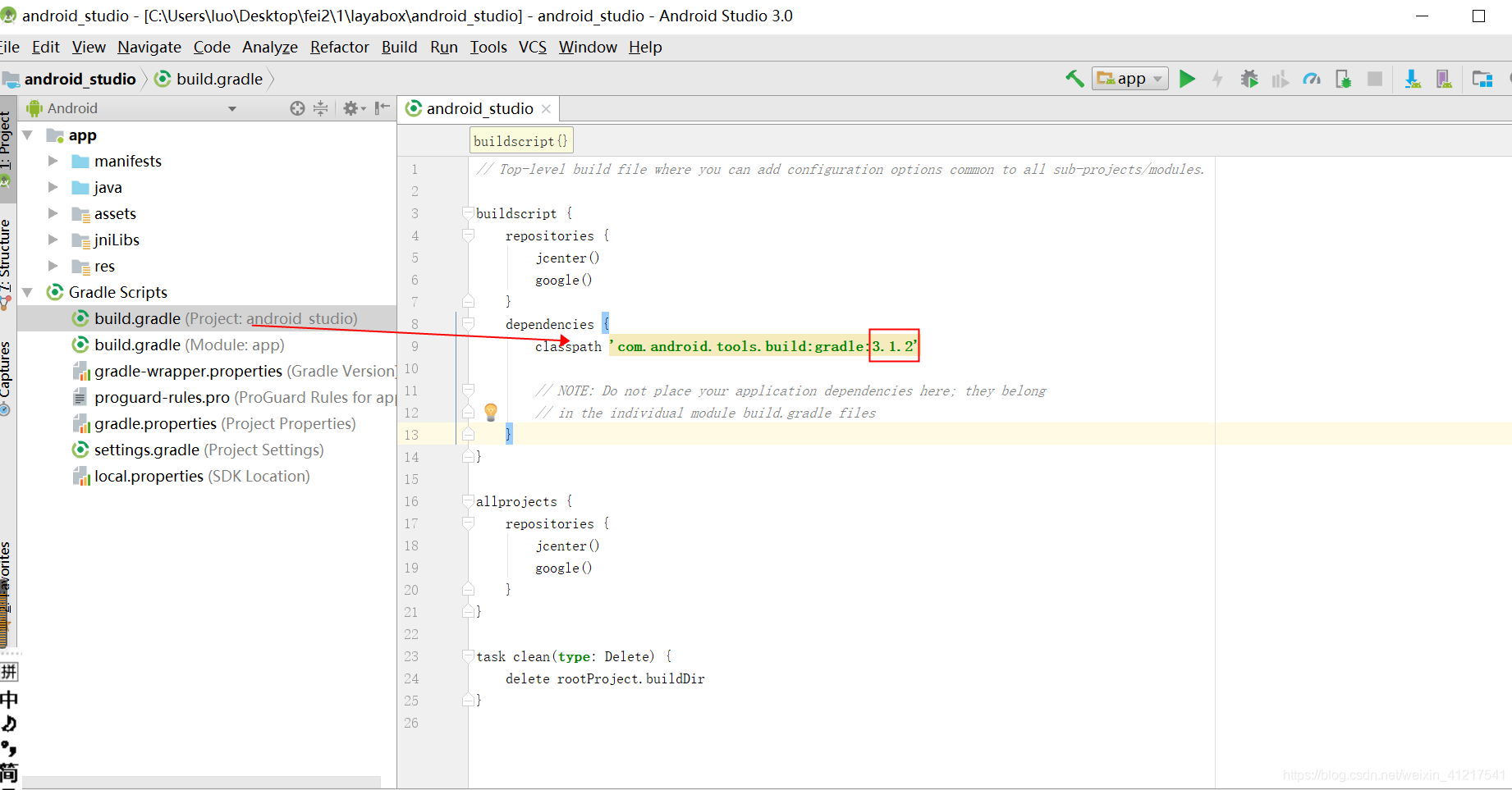Open the Build menu

point(400,47)
